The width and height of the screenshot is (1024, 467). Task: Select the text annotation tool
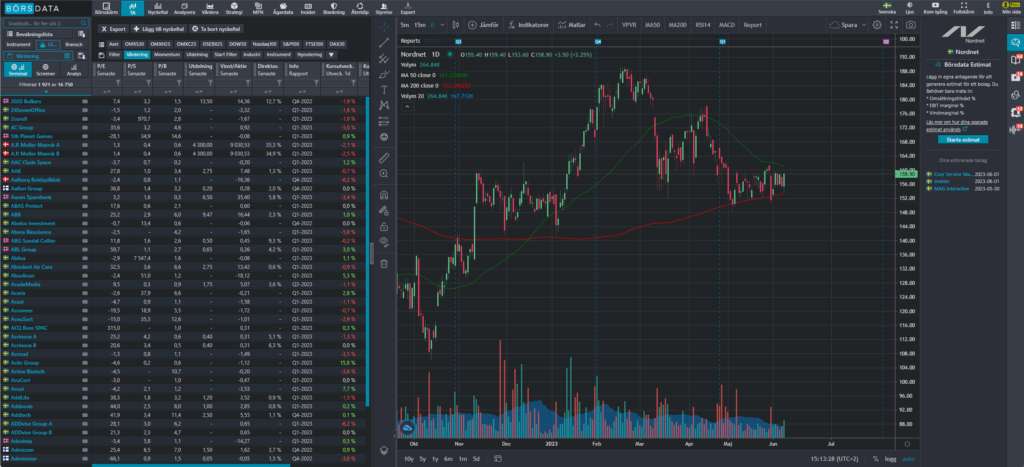coord(384,89)
